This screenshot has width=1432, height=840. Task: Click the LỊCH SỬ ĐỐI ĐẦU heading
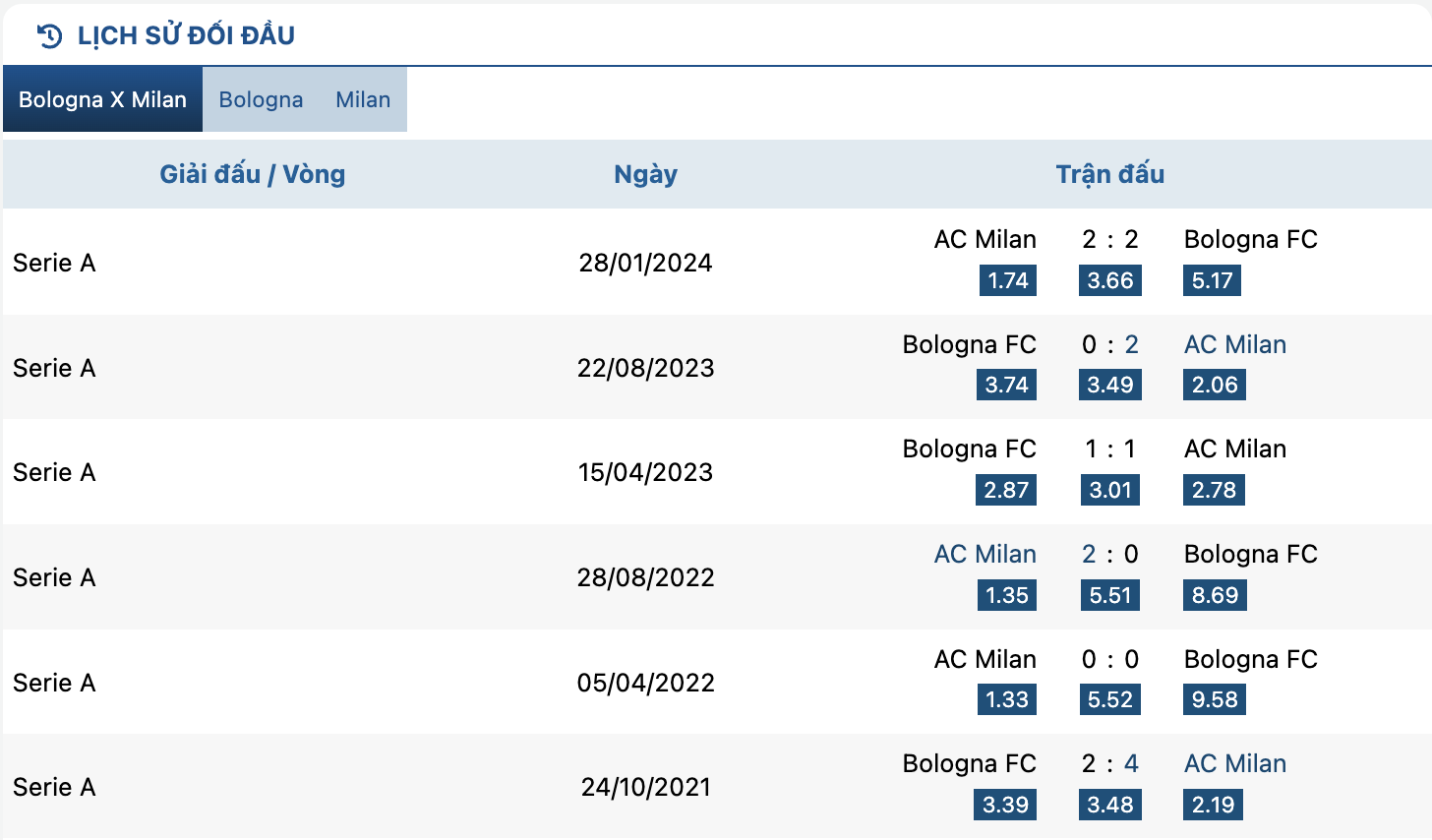[186, 35]
